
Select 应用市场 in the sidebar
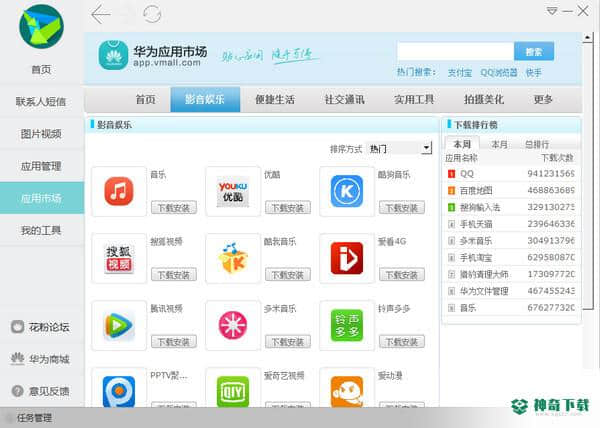click(x=41, y=198)
